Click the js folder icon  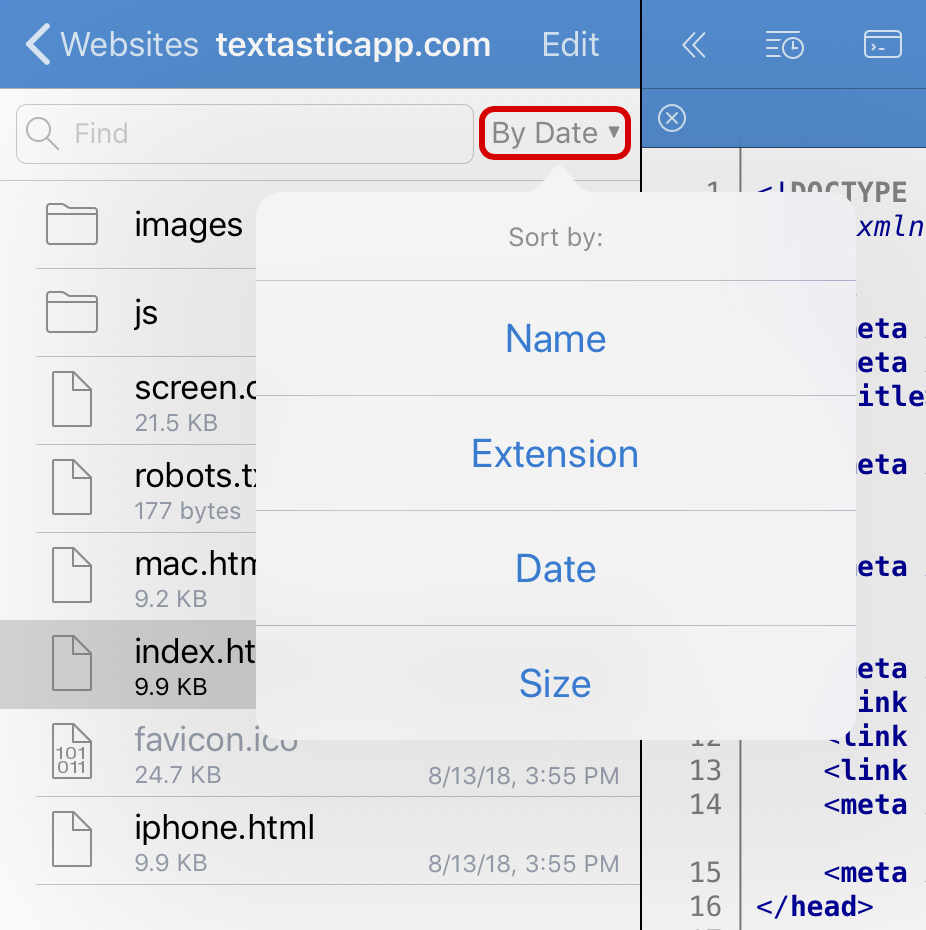point(72,312)
